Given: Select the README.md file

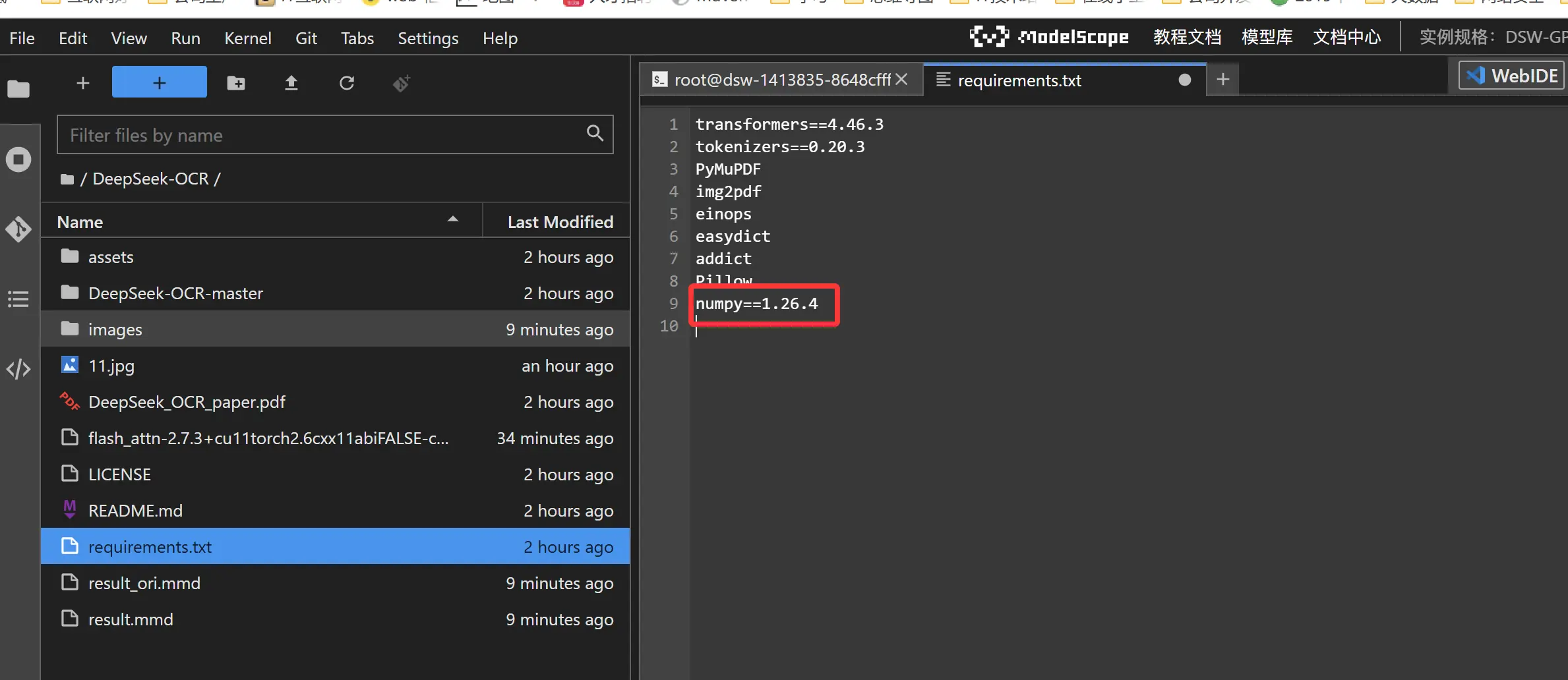Looking at the screenshot, I should pos(336,511).
